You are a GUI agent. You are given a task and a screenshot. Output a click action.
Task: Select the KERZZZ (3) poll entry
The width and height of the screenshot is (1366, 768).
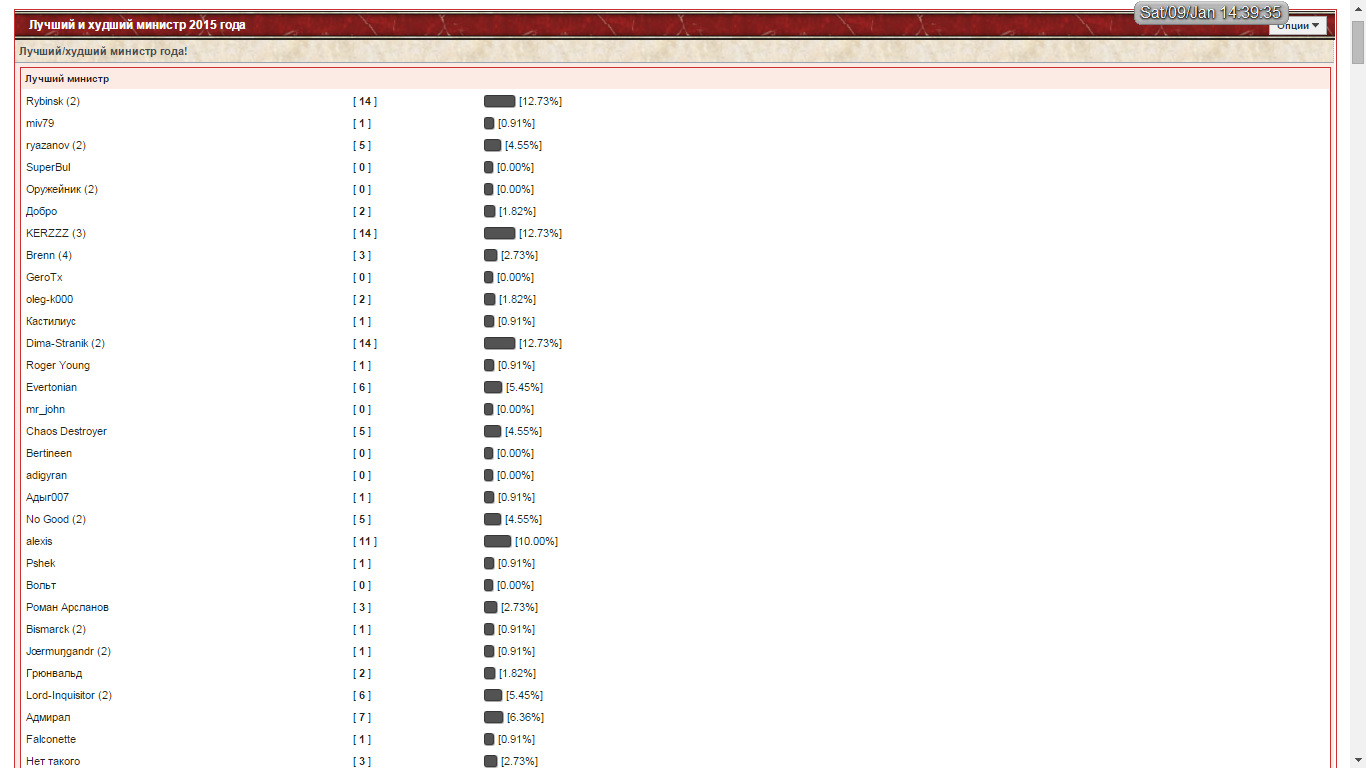coord(56,233)
